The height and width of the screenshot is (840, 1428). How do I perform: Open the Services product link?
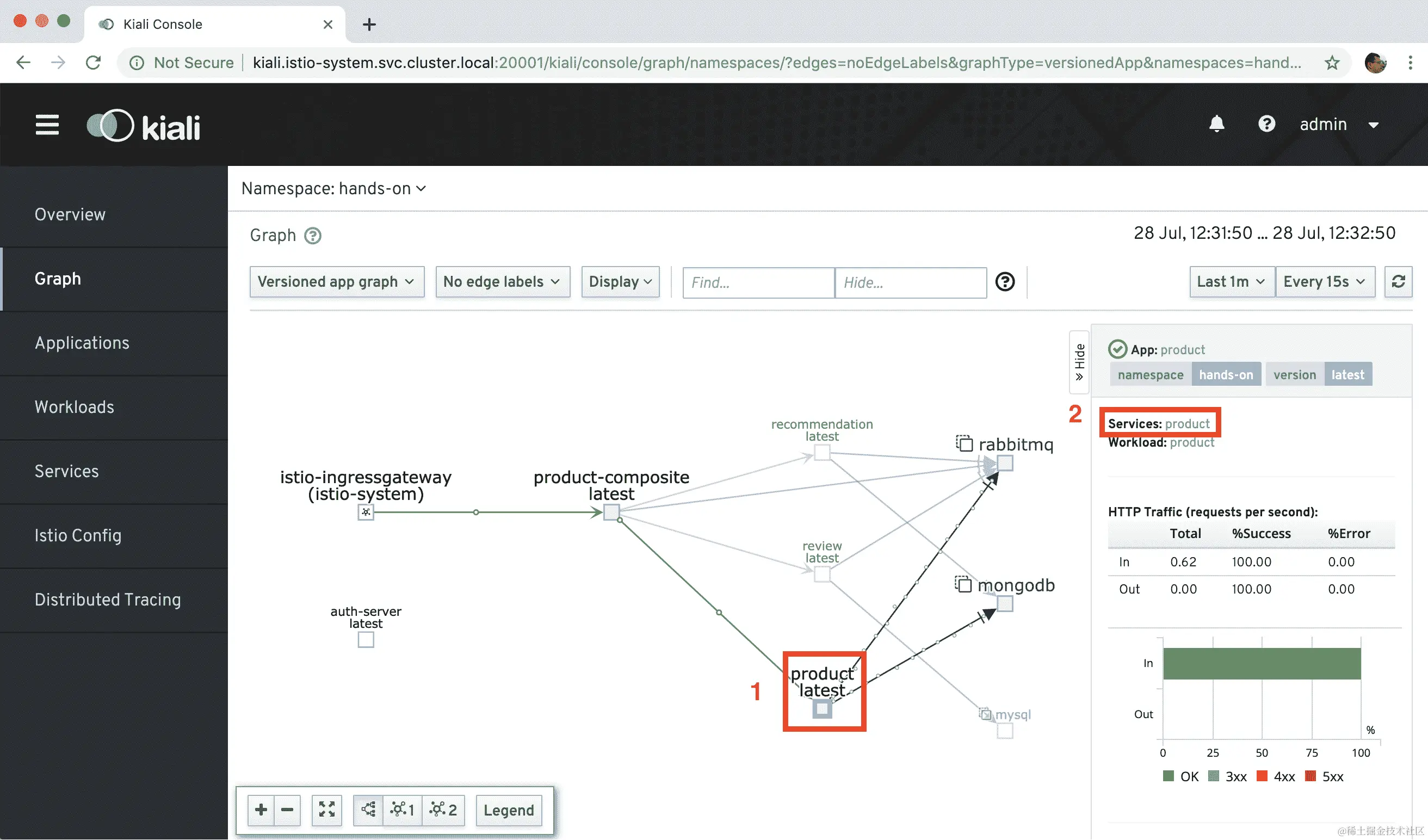pyautogui.click(x=1186, y=424)
